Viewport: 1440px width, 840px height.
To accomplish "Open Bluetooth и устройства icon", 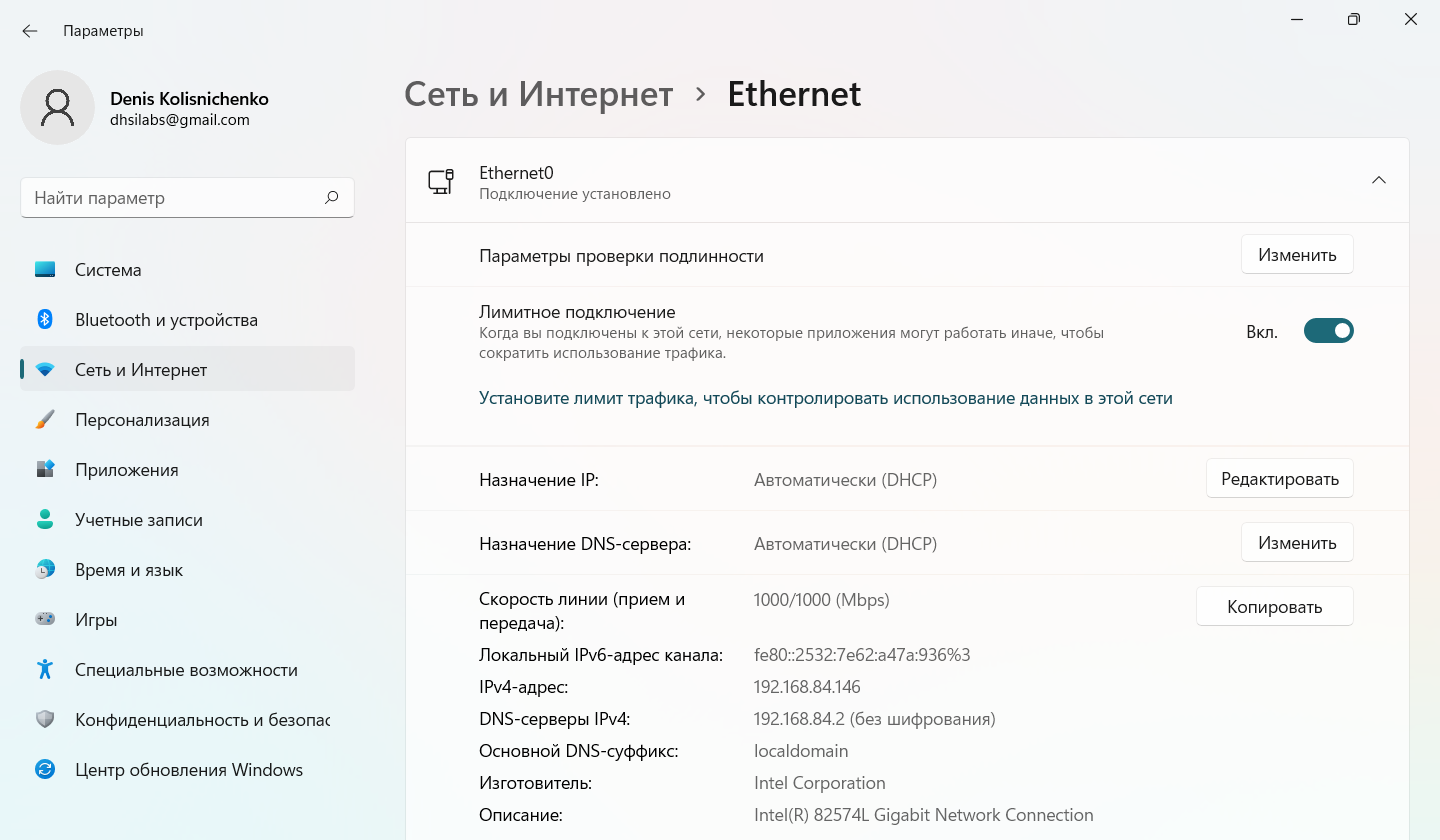I will click(45, 320).
